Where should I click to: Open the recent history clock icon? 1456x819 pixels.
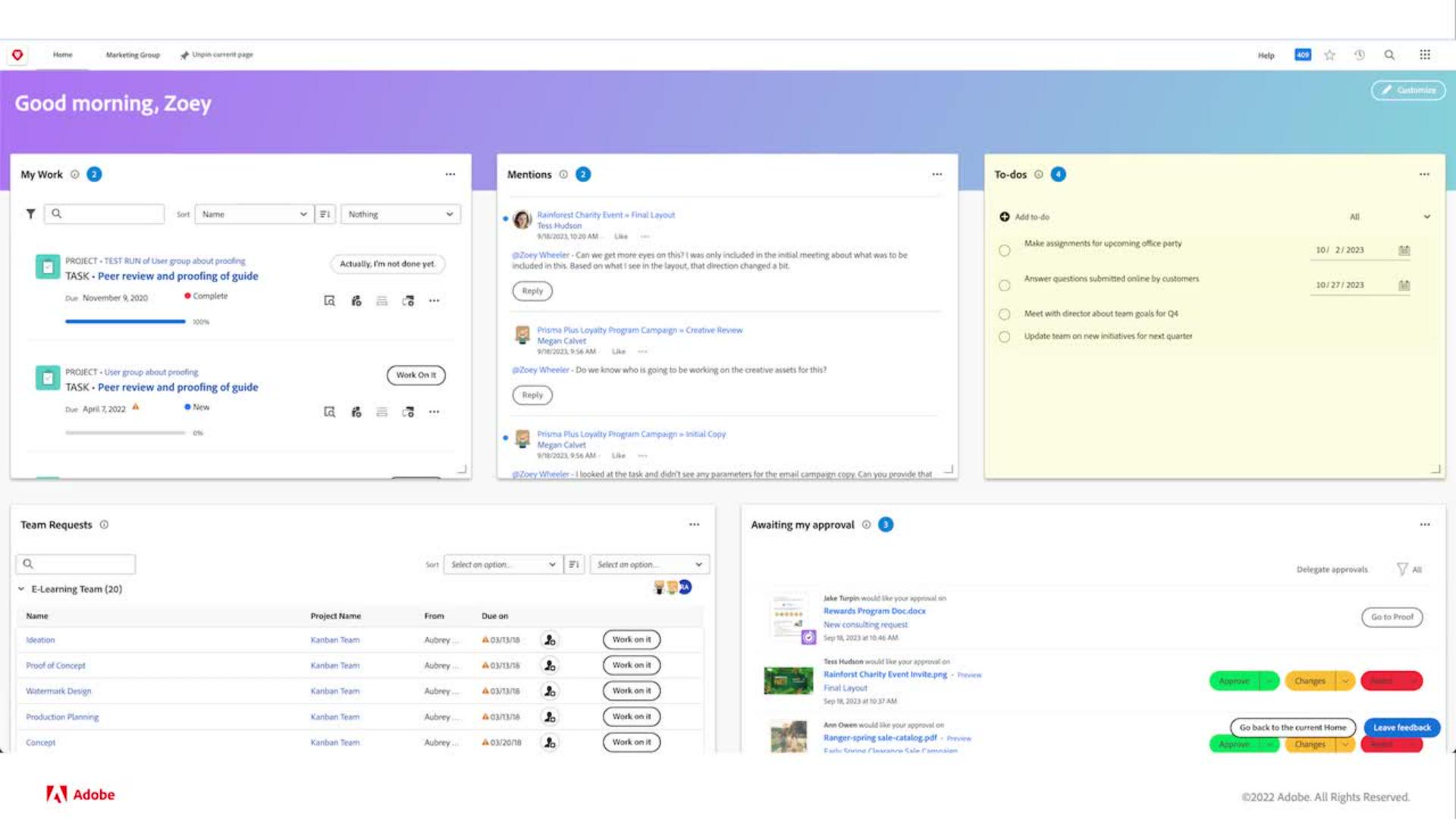[1360, 55]
